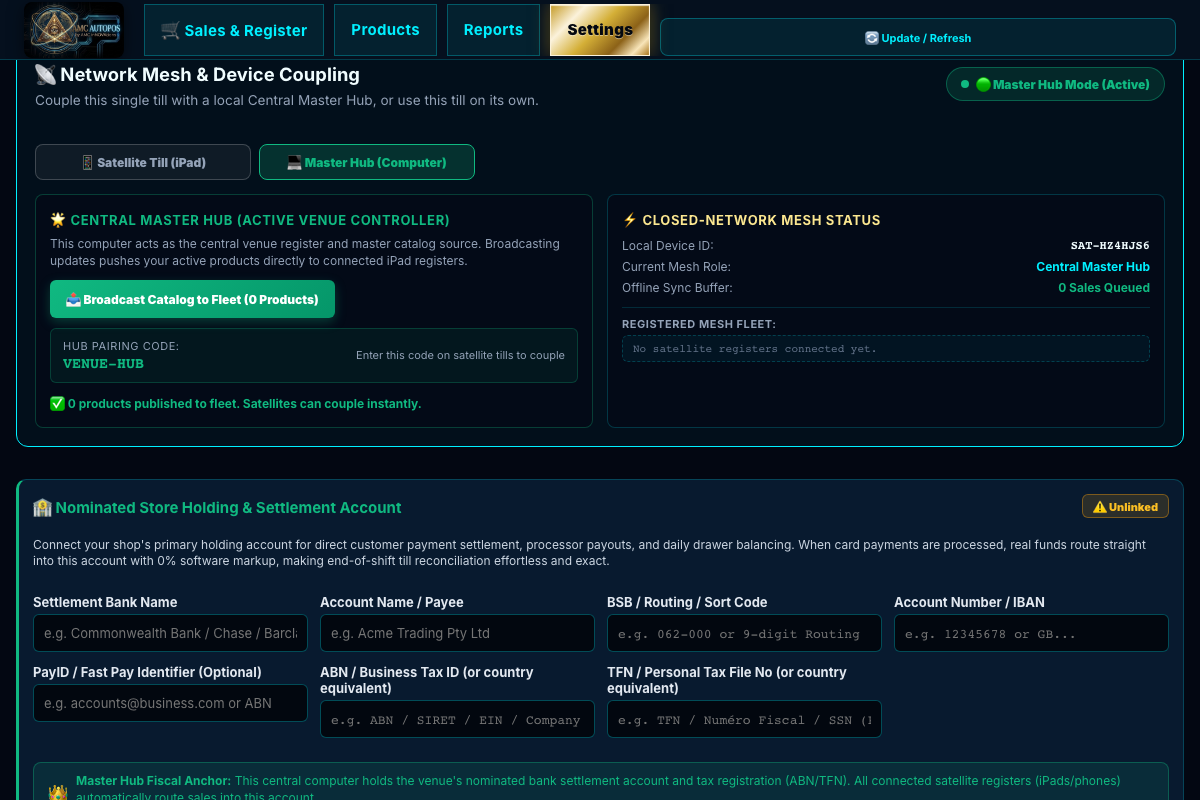Click the Unlinked status badge
Viewport: 1200px width, 800px height.
[1125, 506]
